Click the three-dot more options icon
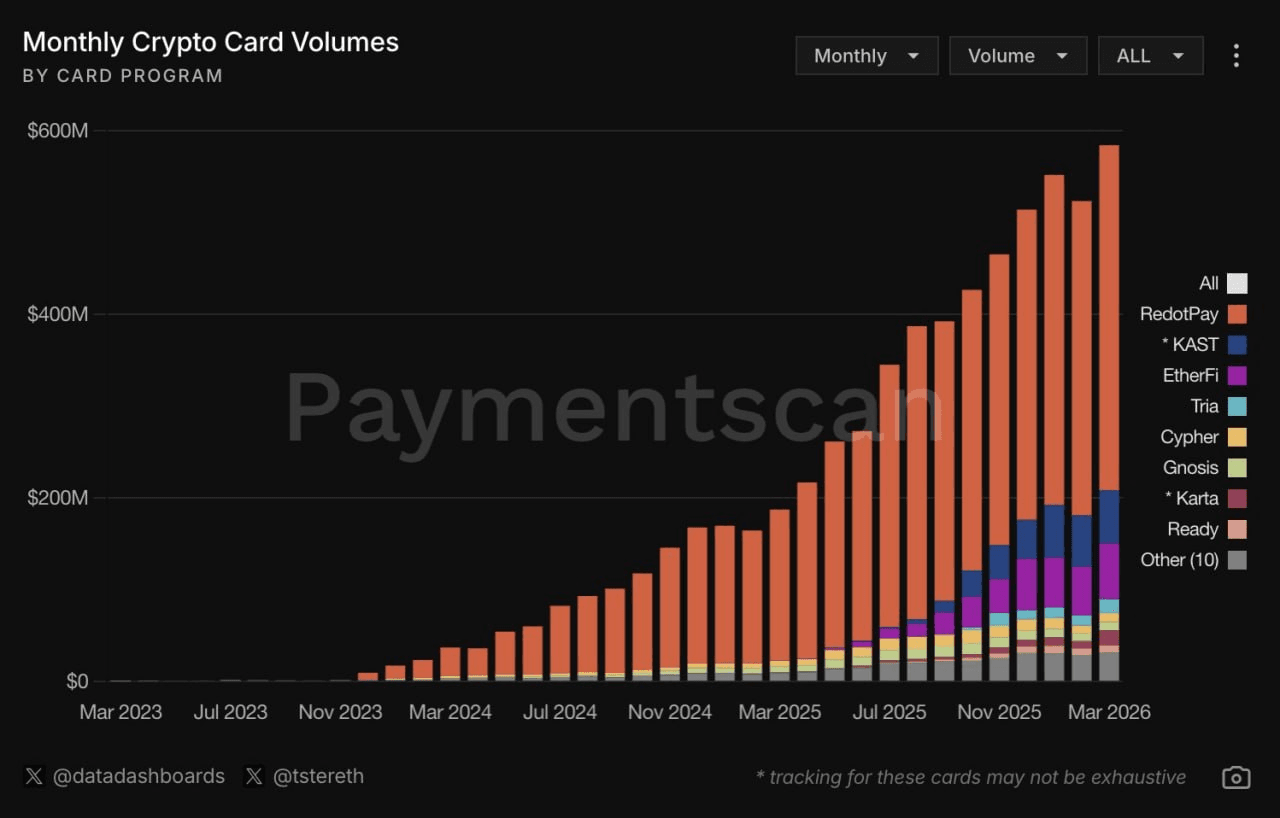1280x818 pixels. pyautogui.click(x=1236, y=56)
